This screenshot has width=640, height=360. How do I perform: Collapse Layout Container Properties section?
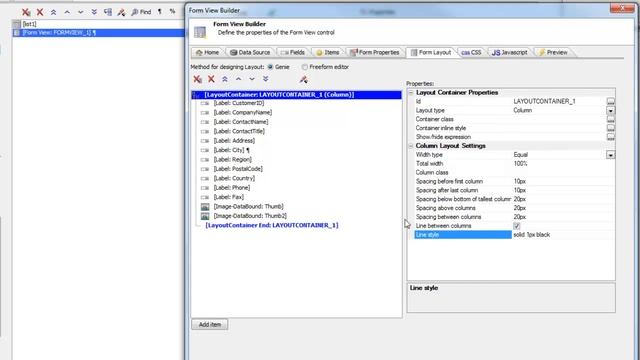[x=411, y=93]
